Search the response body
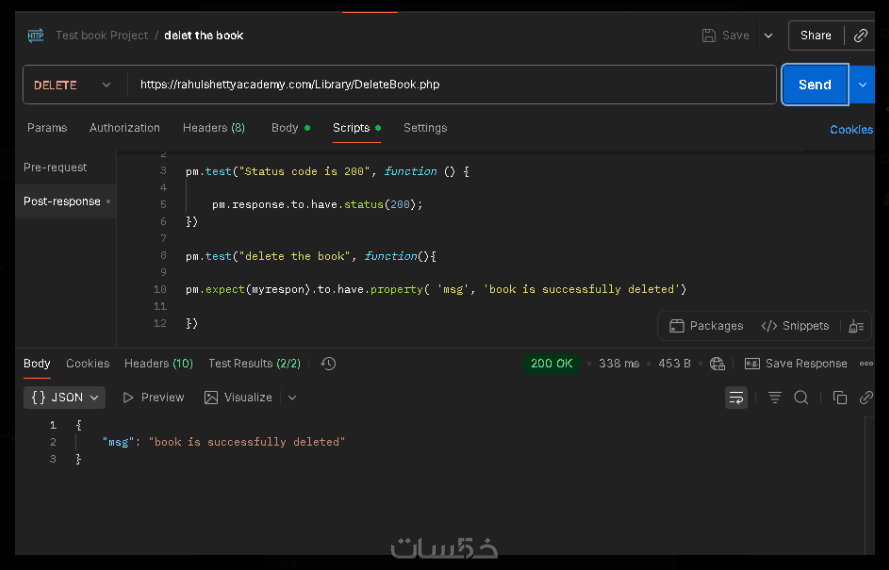The width and height of the screenshot is (889, 570). point(801,398)
